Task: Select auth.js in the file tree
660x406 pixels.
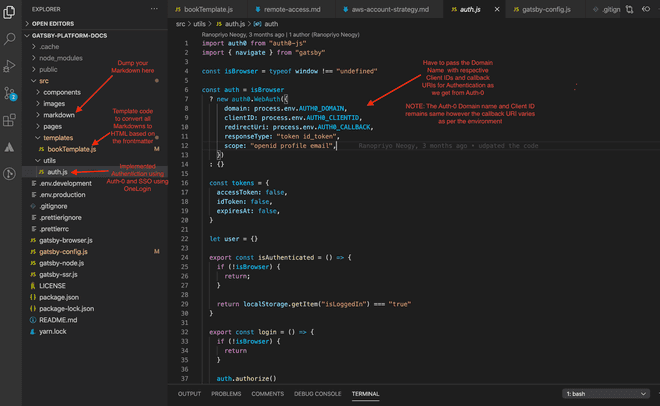Action: 57,172
